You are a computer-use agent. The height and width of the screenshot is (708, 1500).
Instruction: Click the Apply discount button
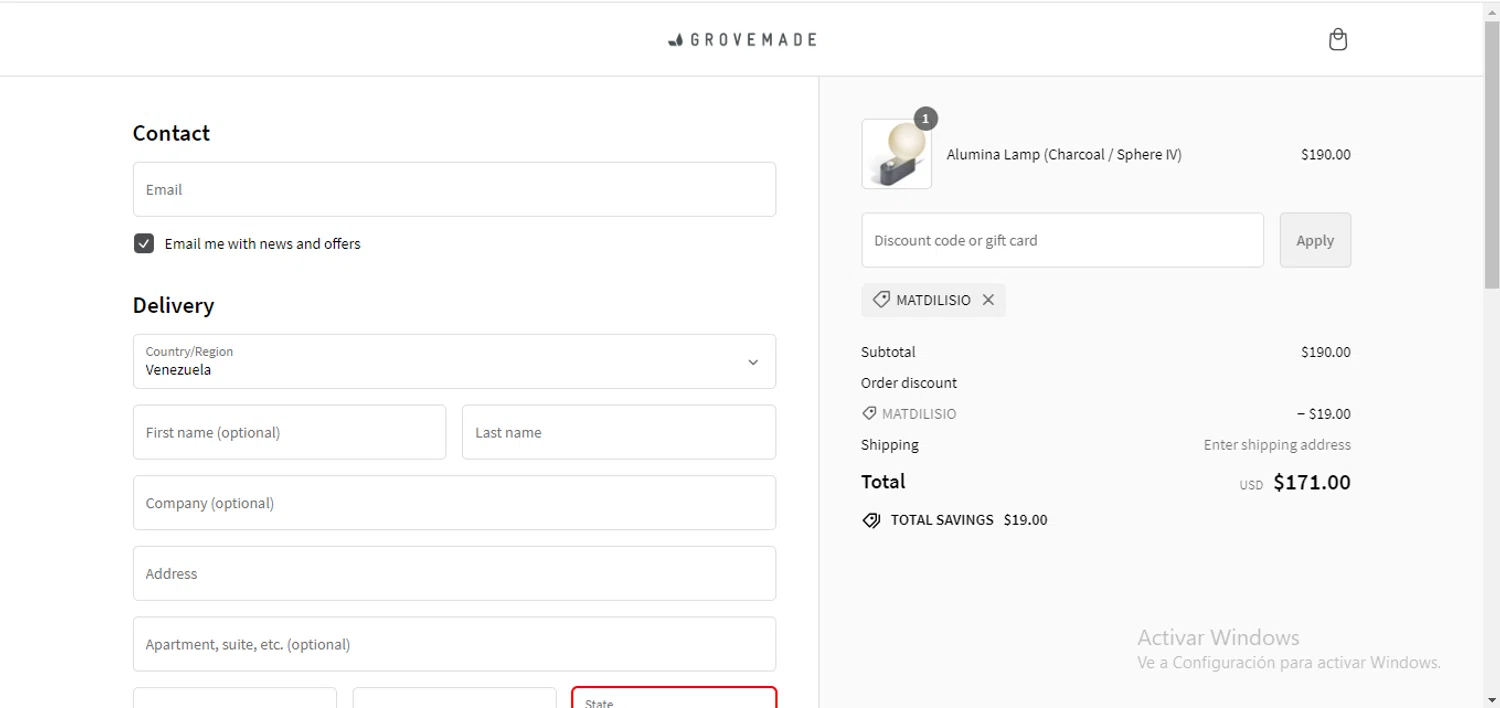click(x=1315, y=240)
